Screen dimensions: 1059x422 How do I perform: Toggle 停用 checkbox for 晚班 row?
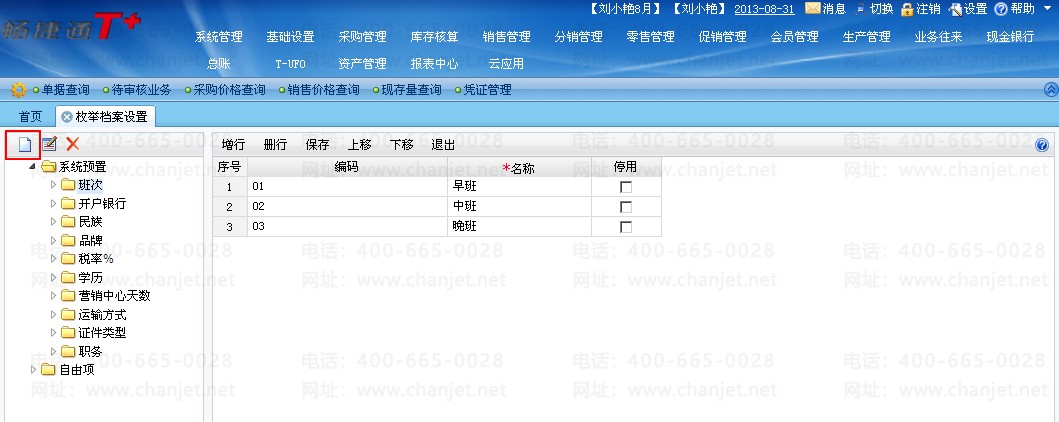626,227
